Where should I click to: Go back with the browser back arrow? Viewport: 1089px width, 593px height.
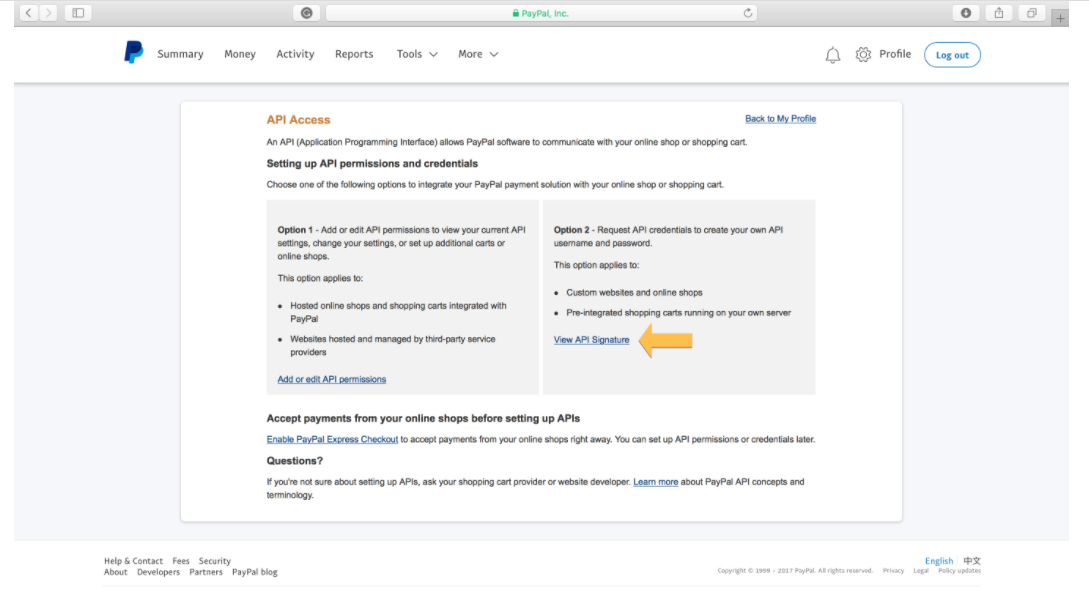[28, 12]
